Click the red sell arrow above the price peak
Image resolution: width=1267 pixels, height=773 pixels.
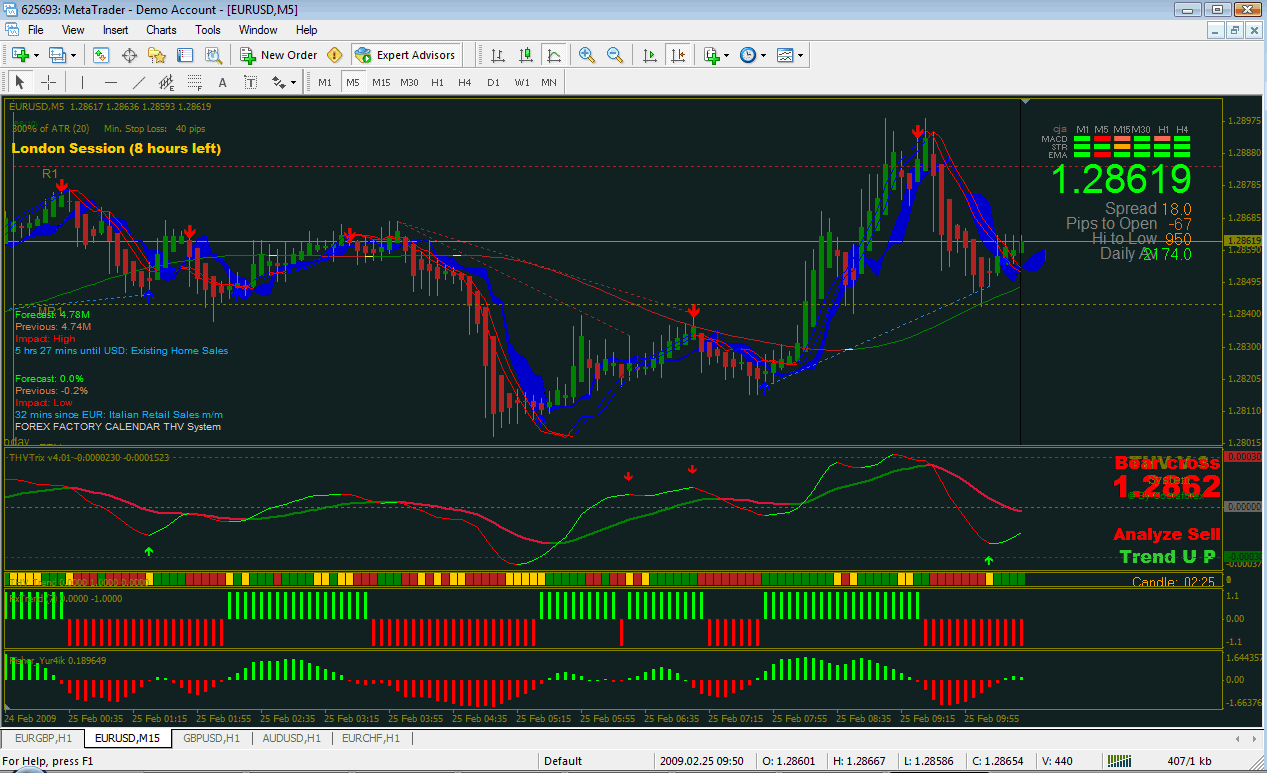(x=918, y=132)
